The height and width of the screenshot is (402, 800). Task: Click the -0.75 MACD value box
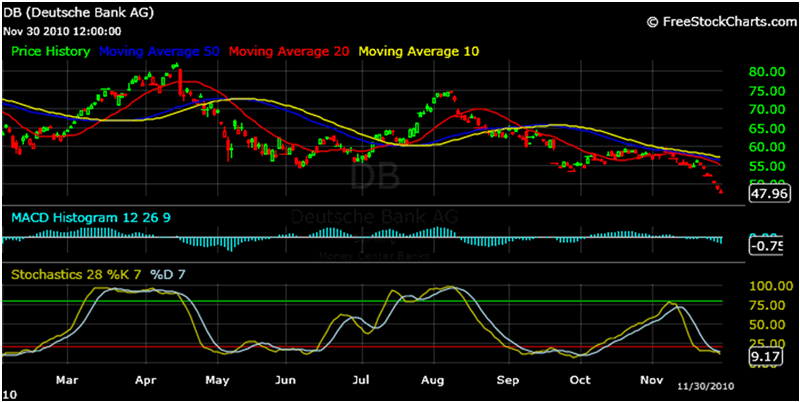click(x=767, y=247)
